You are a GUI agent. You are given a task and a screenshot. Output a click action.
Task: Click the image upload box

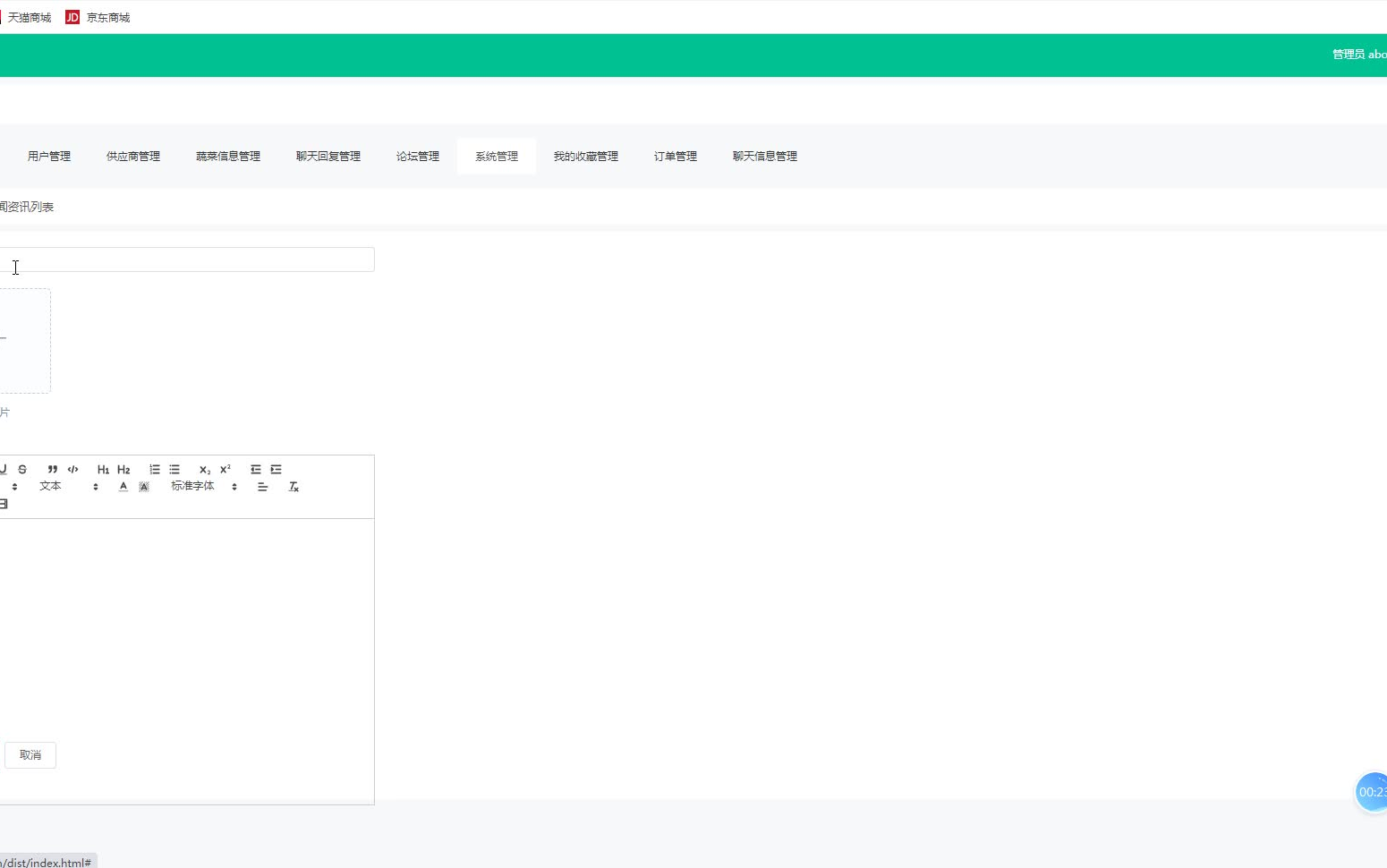(24, 341)
